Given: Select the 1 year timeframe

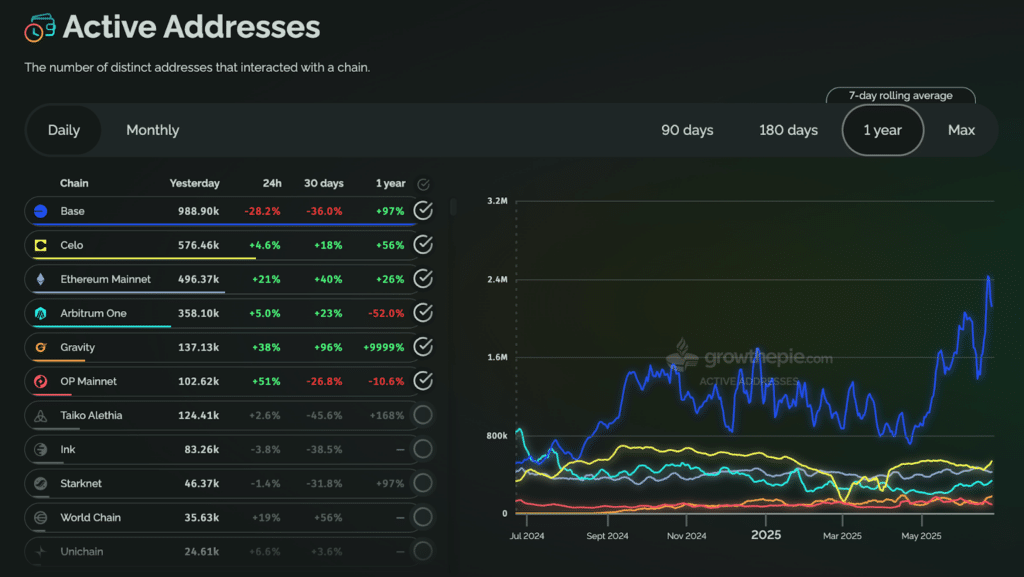Looking at the screenshot, I should click(883, 130).
